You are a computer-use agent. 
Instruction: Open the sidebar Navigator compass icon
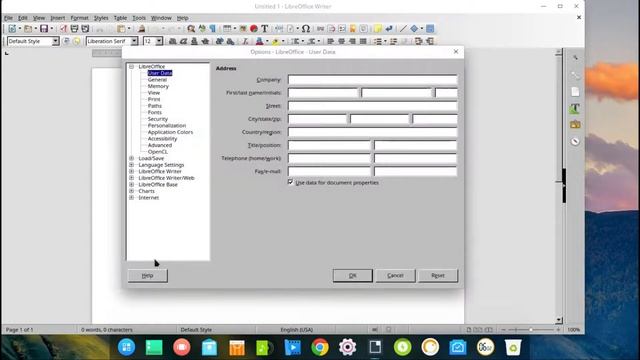(x=575, y=141)
